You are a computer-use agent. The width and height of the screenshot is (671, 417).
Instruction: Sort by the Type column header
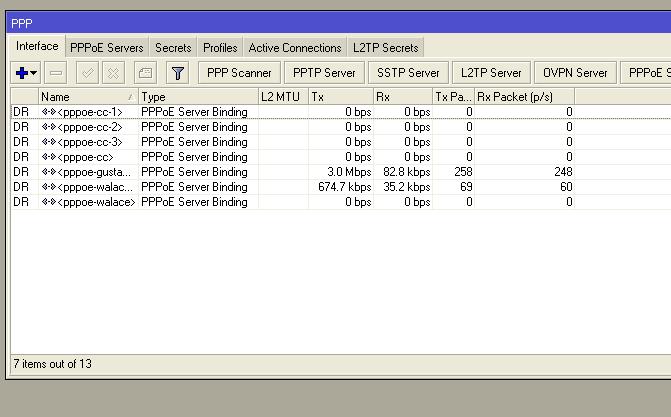pyautogui.click(x=198, y=97)
